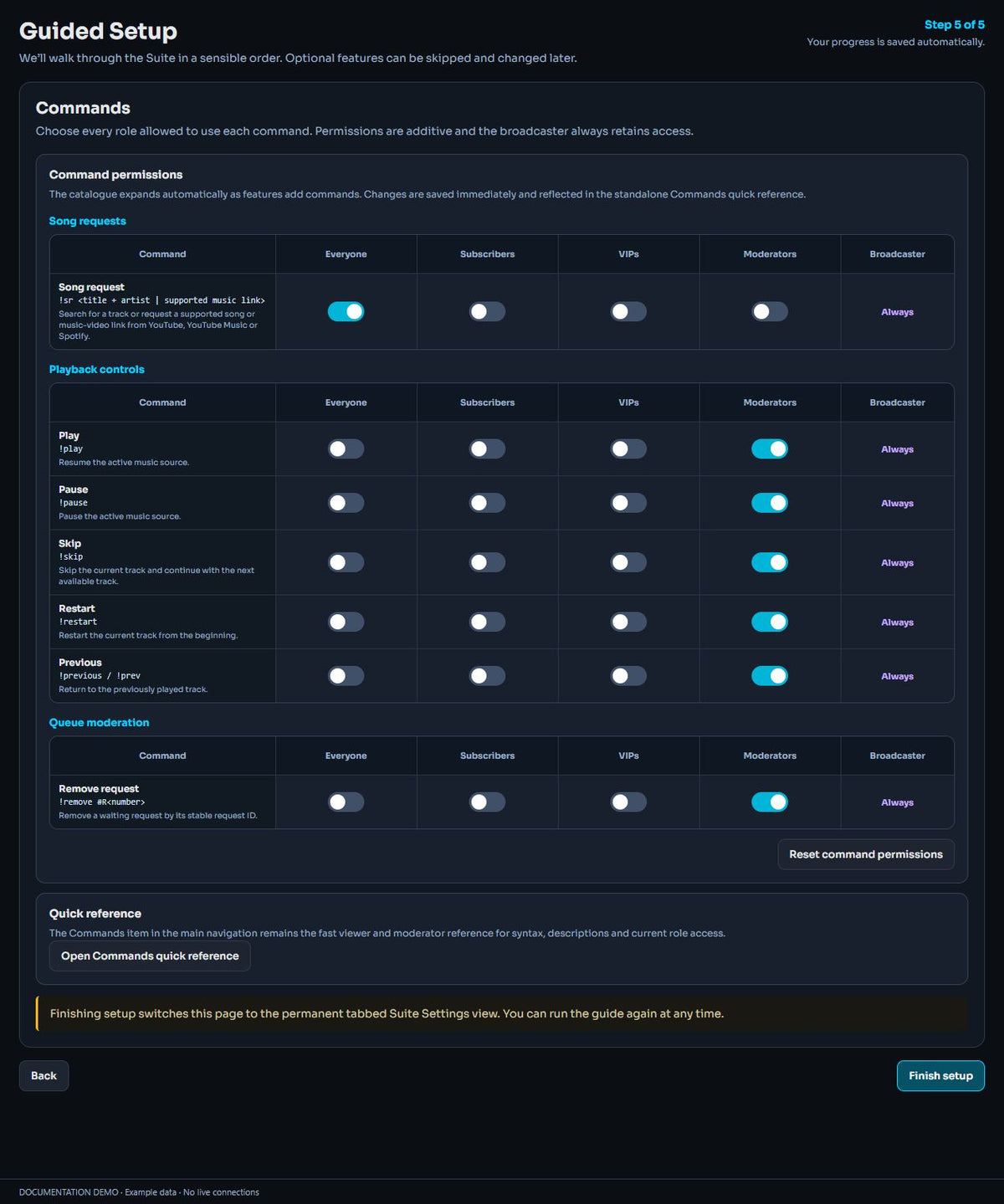This screenshot has height=1204, width=1004.
Task: Enable Pause command for Subscribers
Action: [487, 503]
